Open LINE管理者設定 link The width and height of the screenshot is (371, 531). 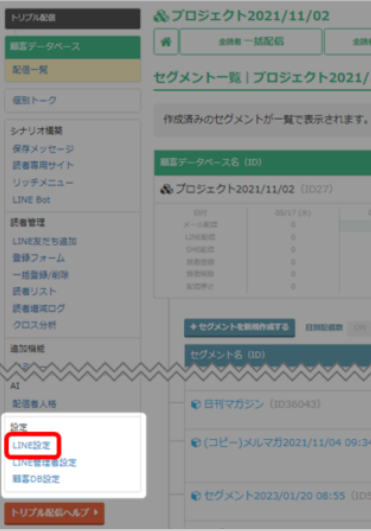(x=44, y=462)
